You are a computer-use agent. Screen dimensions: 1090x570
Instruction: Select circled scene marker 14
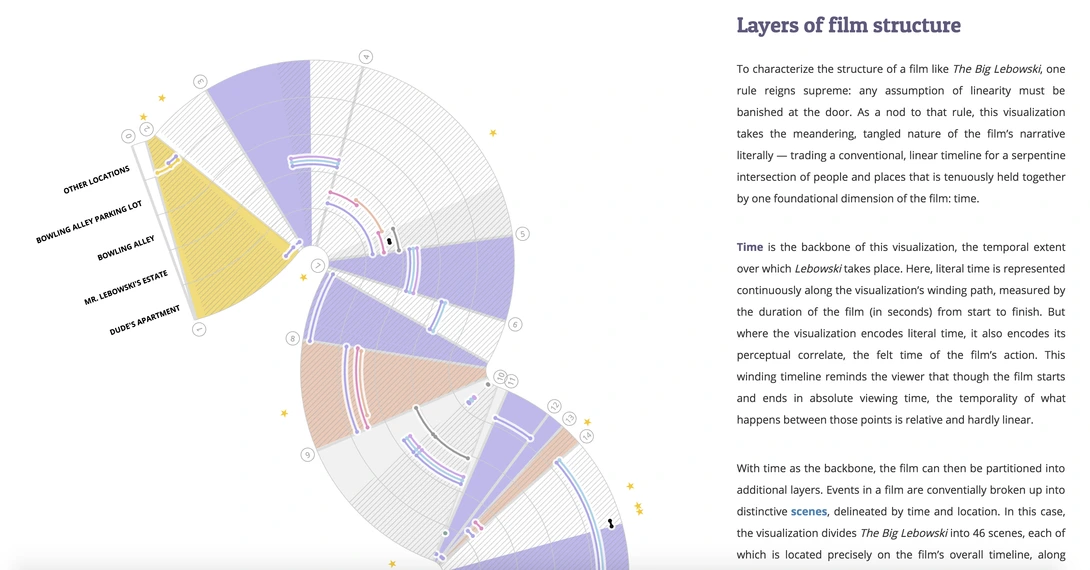click(587, 436)
